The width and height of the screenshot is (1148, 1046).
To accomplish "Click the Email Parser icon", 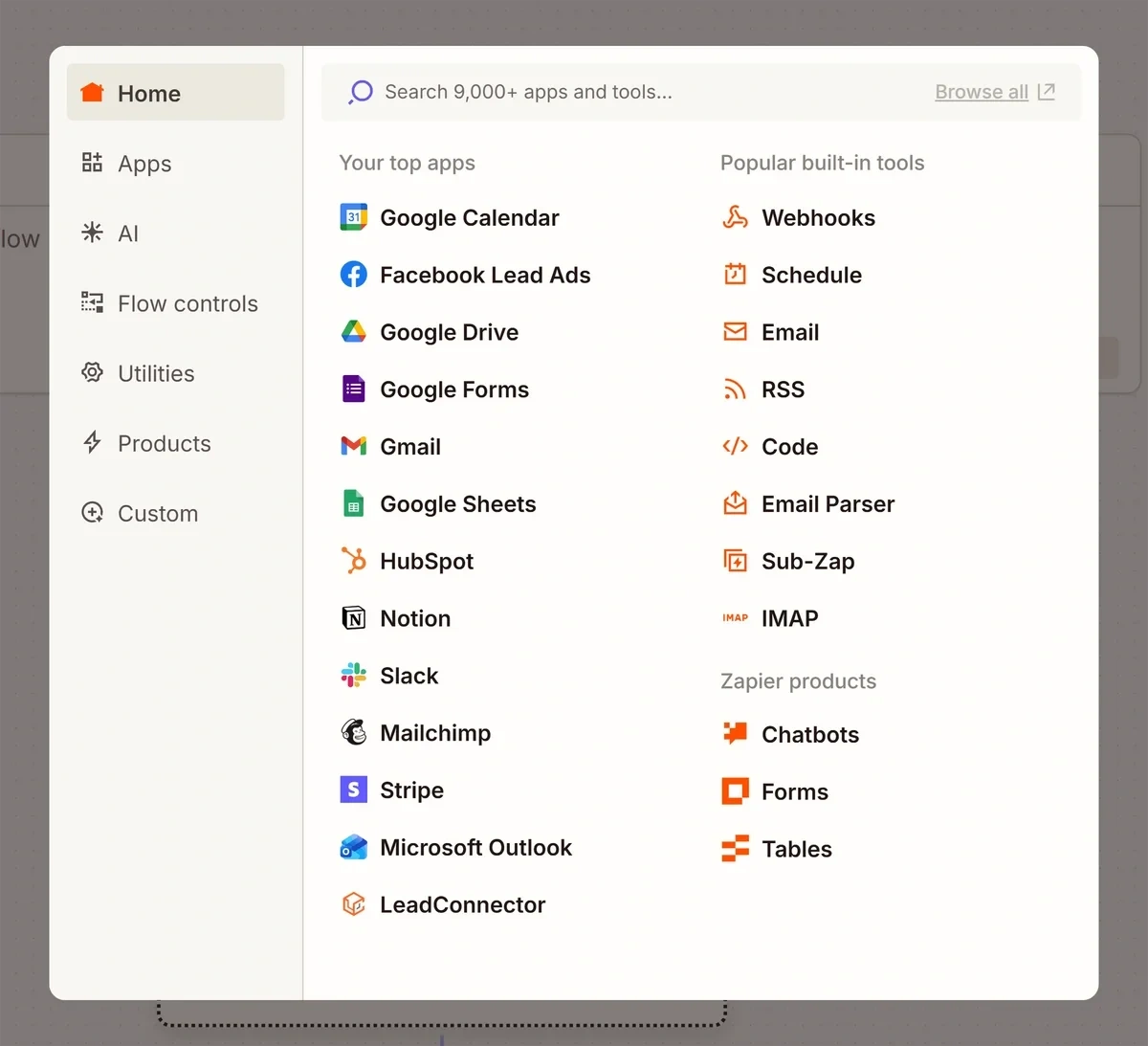I will point(735,503).
